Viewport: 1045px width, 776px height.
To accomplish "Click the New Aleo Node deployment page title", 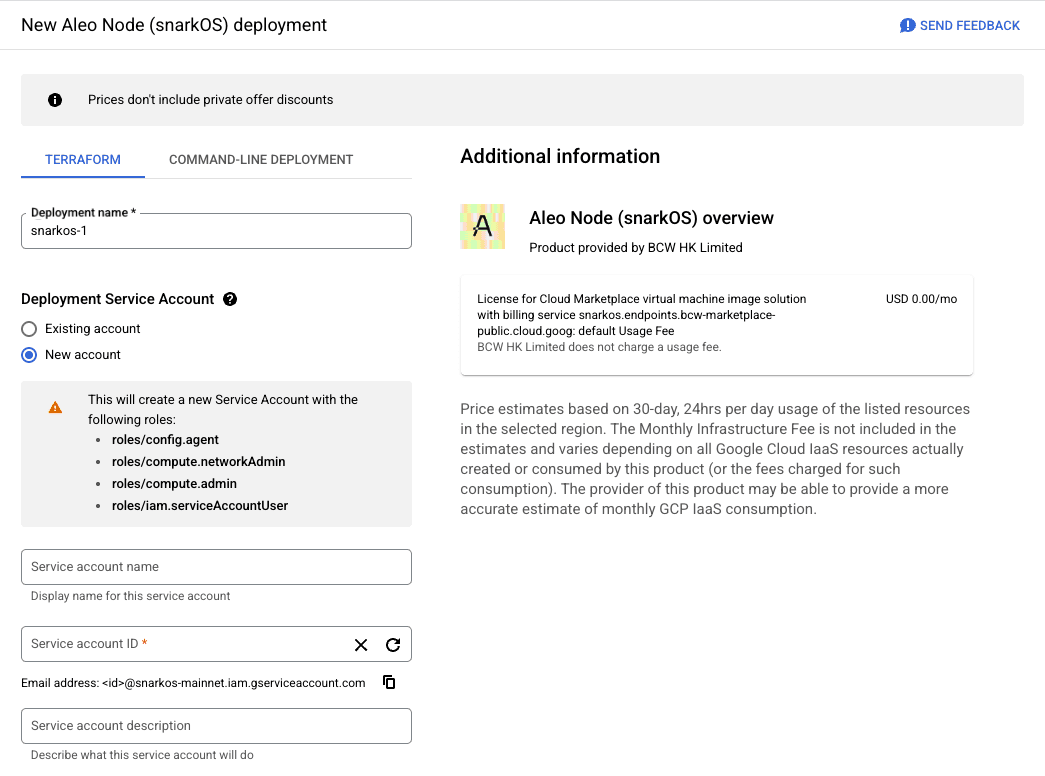I will tap(174, 25).
